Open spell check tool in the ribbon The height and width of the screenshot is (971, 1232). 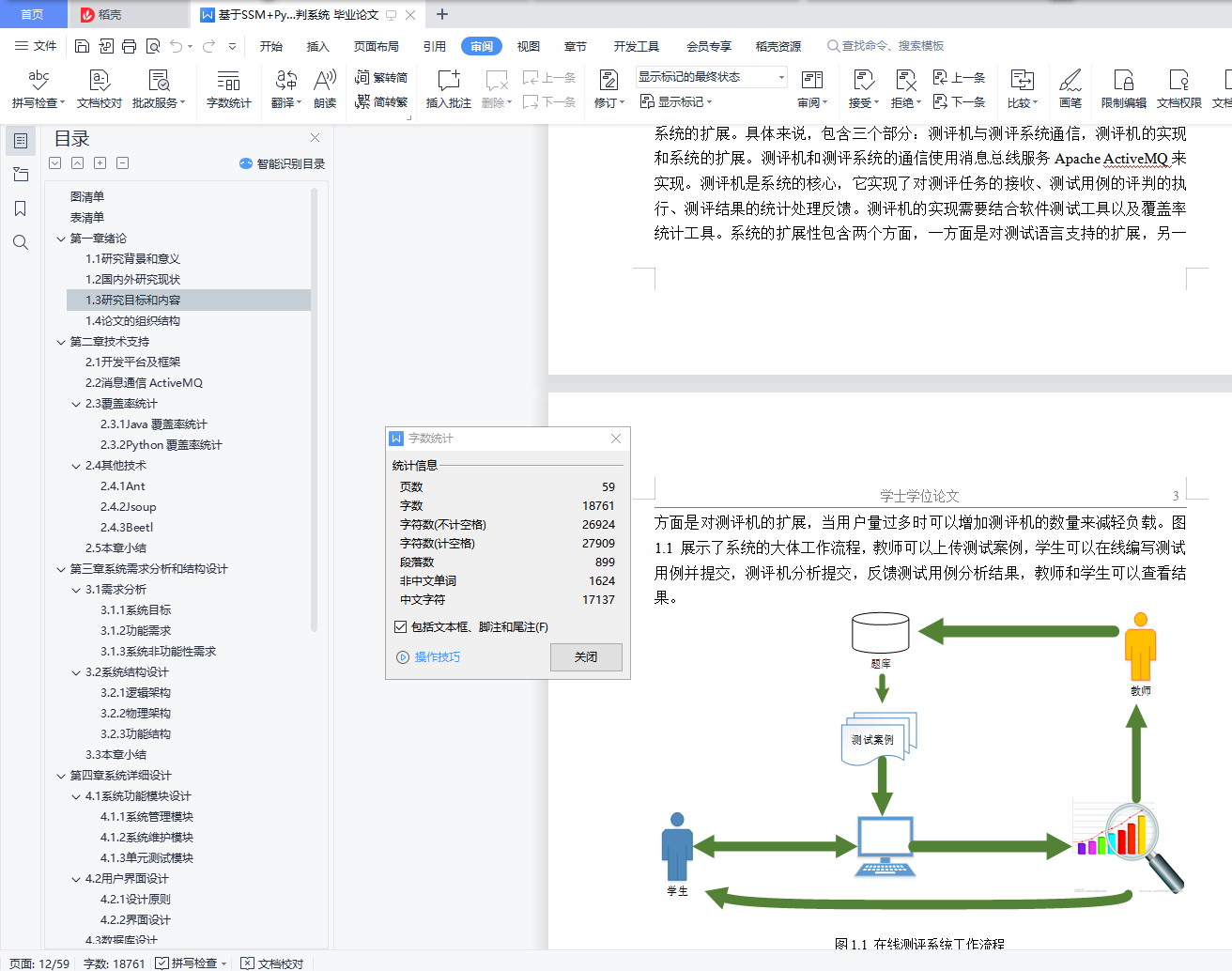[x=38, y=89]
